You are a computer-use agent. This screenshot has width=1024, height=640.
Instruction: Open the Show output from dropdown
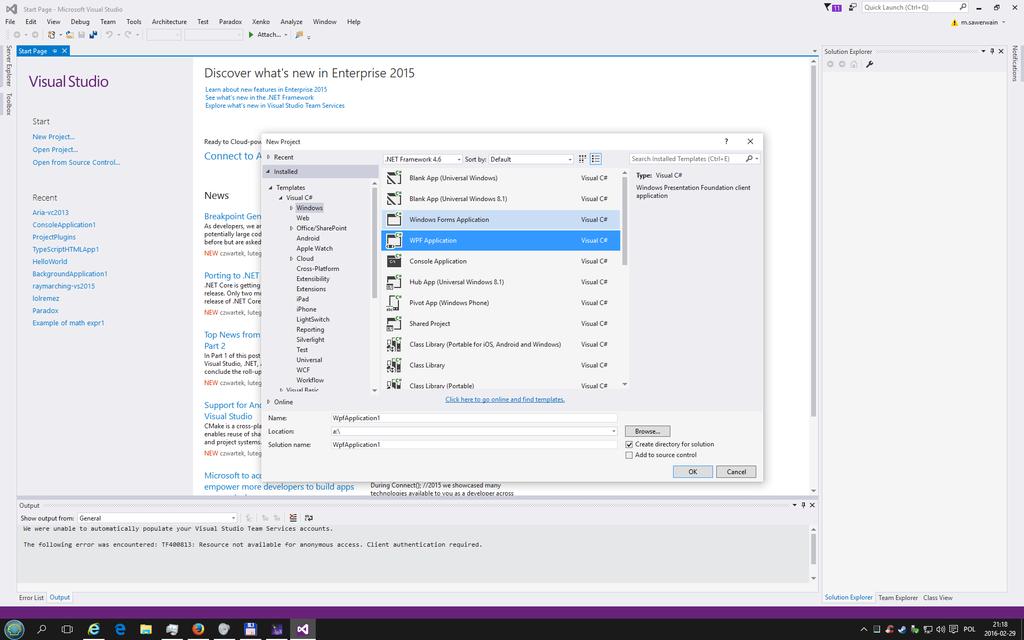click(x=157, y=518)
